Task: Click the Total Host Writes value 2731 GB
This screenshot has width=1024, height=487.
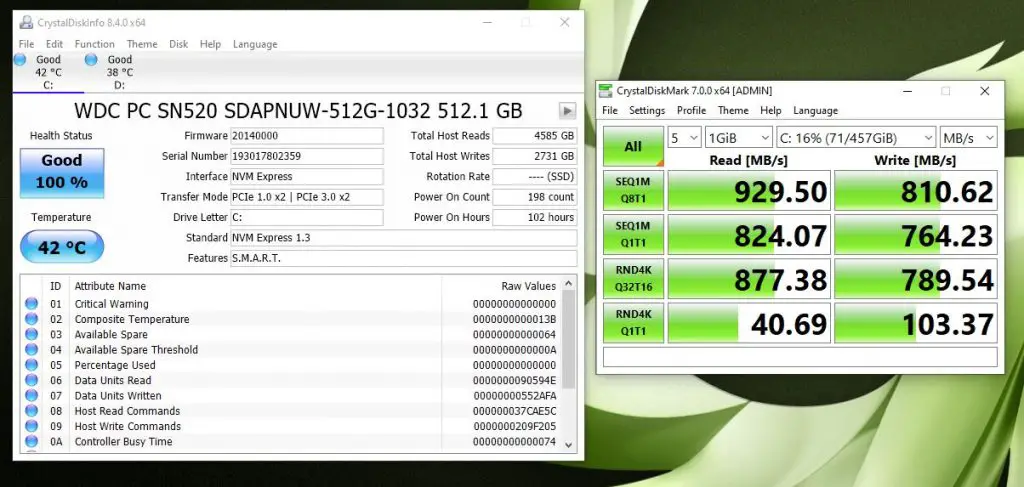Action: (534, 156)
